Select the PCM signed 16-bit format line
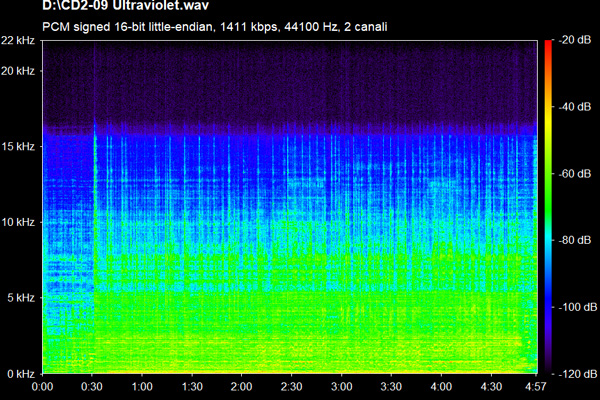 click(x=214, y=27)
